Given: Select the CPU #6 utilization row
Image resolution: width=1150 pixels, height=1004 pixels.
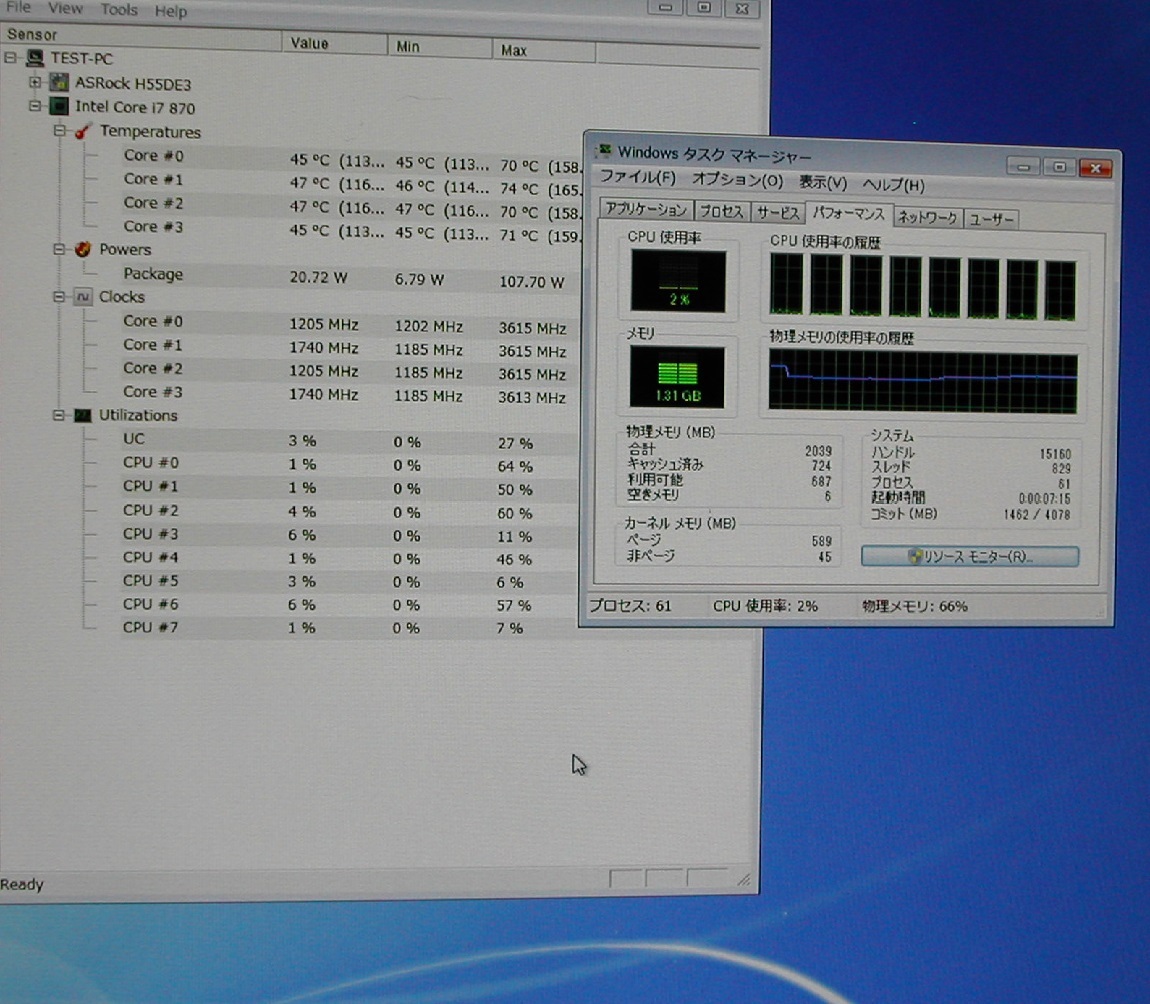Looking at the screenshot, I should [349, 605].
